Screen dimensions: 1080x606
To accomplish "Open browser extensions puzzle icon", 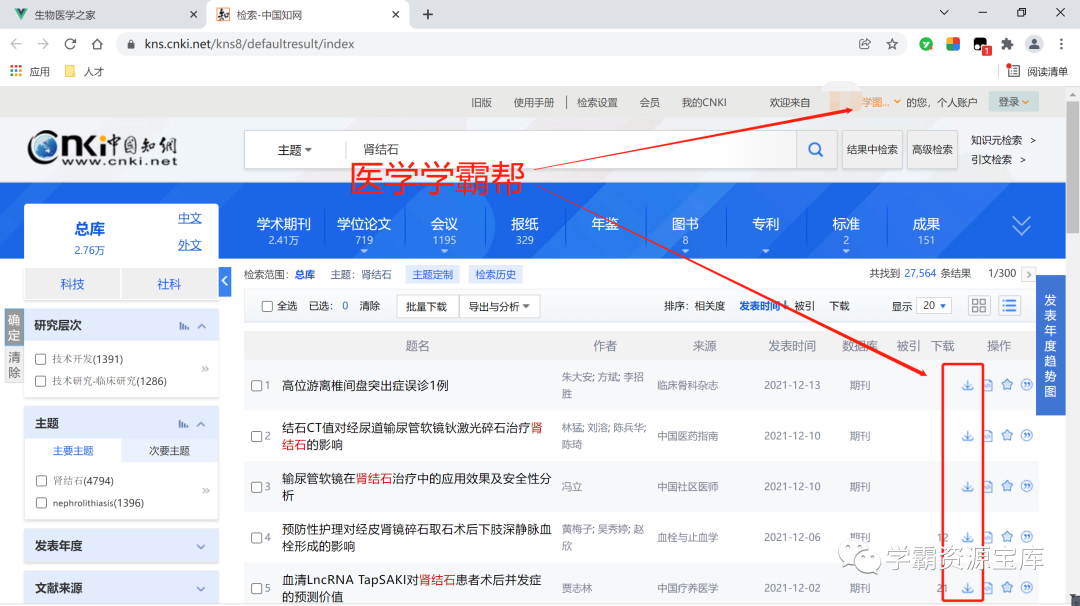I will [1007, 44].
